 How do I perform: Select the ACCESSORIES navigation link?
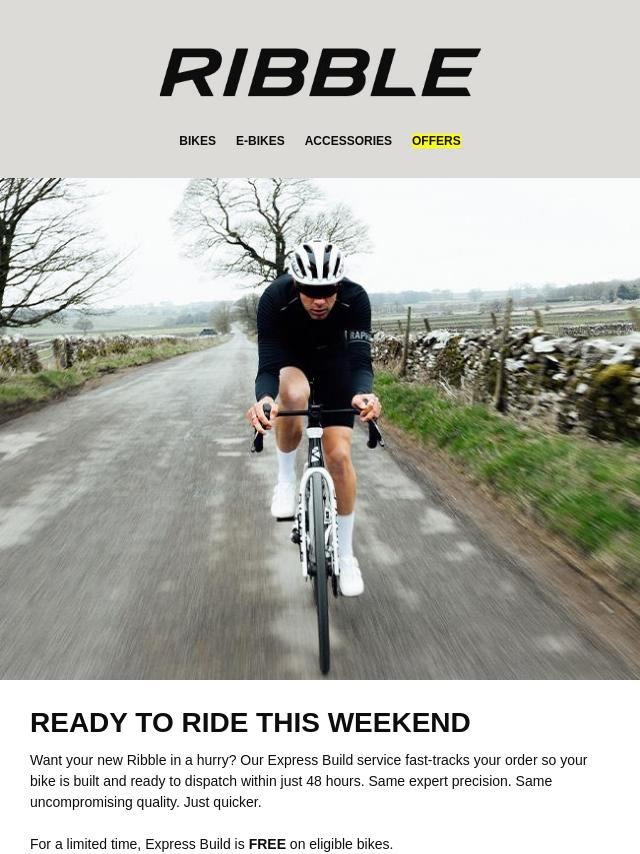tap(348, 141)
